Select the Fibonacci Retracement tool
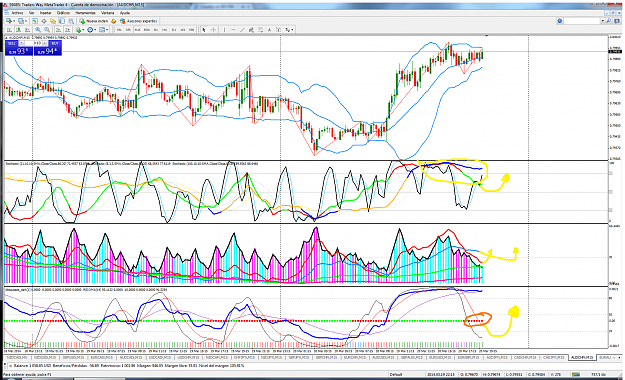 click(x=260, y=30)
